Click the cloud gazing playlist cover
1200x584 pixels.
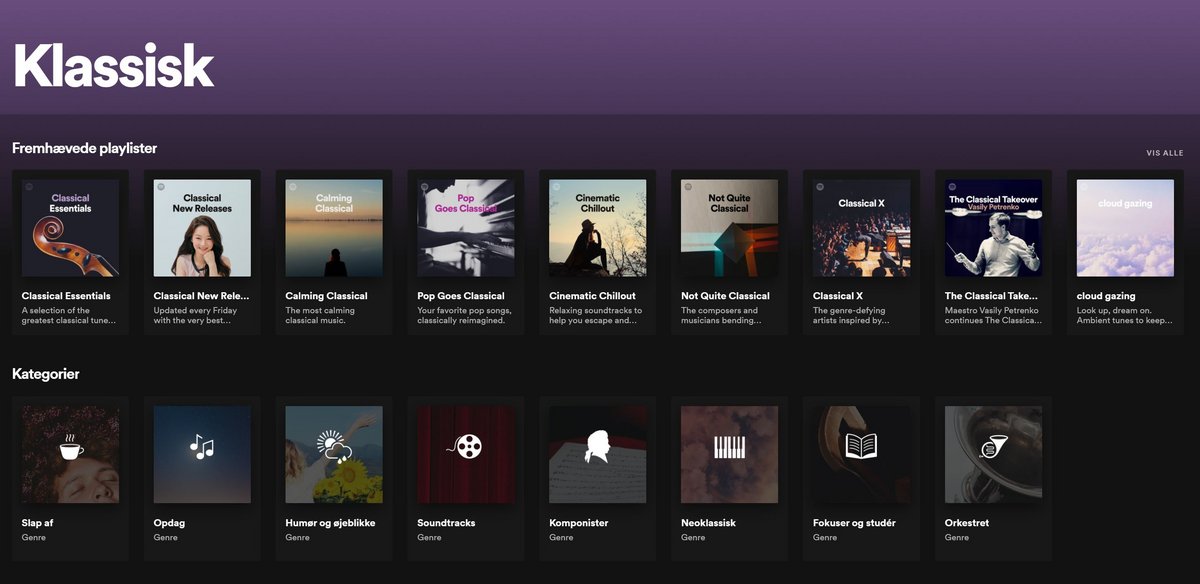coord(1125,228)
